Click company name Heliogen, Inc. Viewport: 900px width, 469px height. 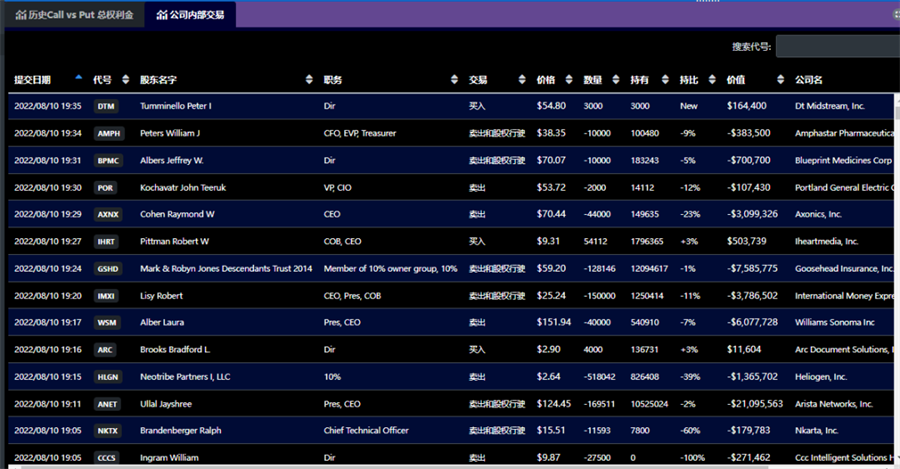(x=821, y=377)
